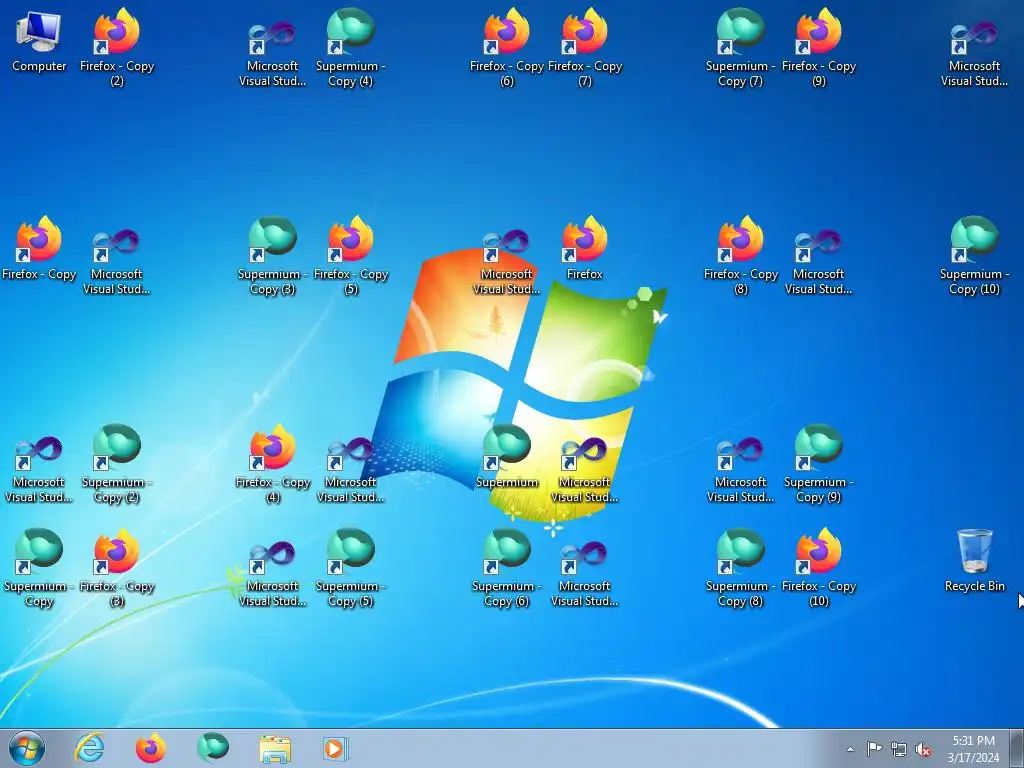Launch Internet Explorer from the taskbar
This screenshot has height=768, width=1024.
tap(89, 748)
